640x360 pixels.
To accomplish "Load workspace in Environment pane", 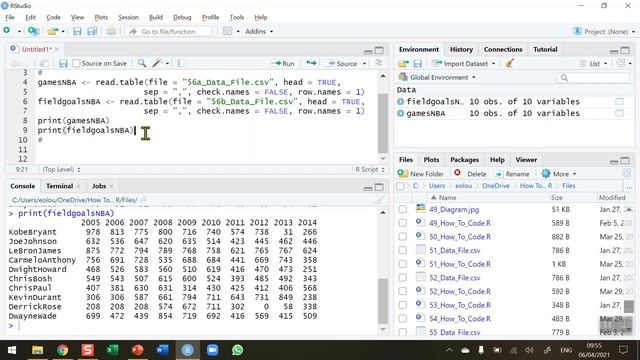I will [x=403, y=64].
